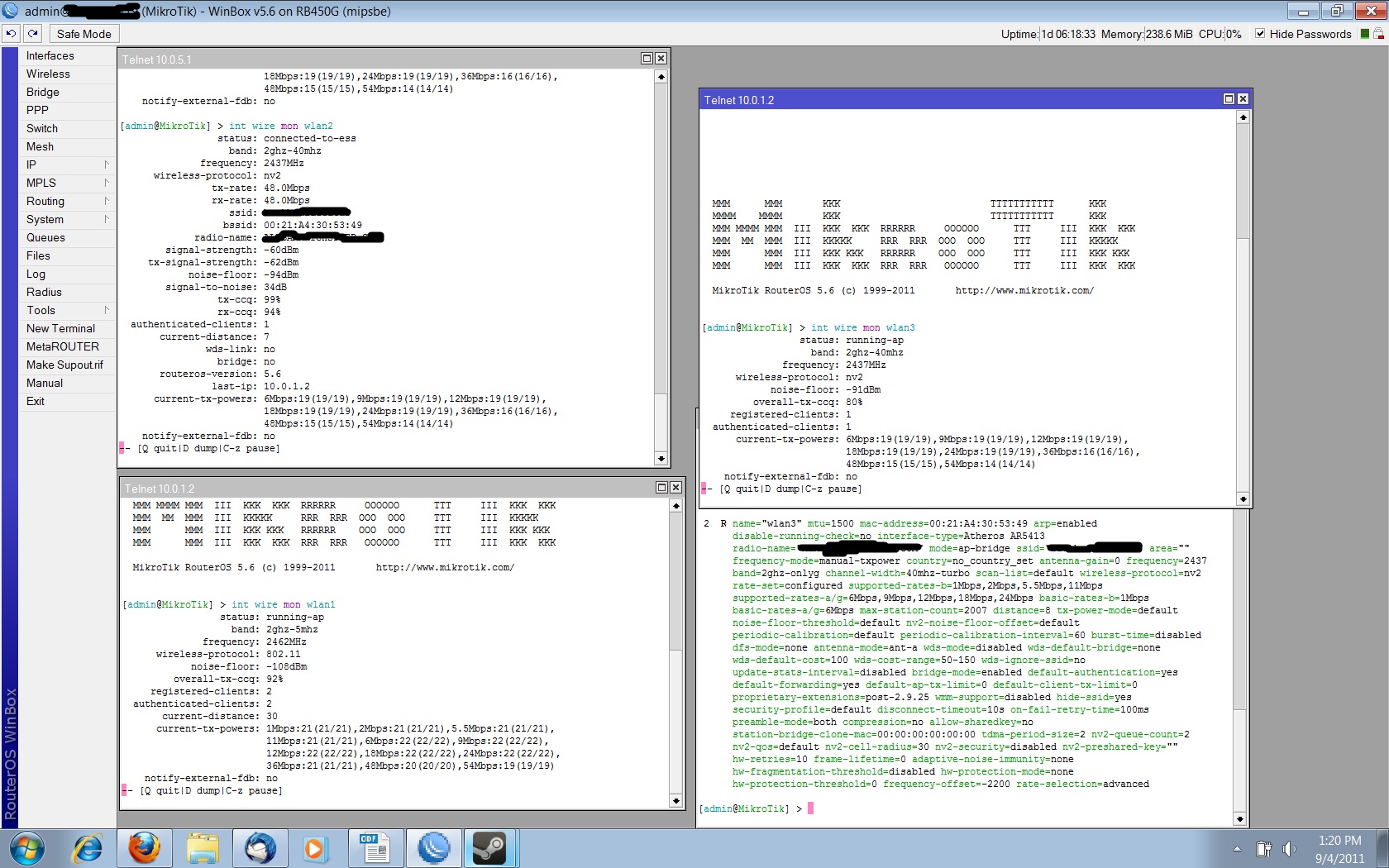View the Log from the sidebar
The height and width of the screenshot is (868, 1389).
36,274
